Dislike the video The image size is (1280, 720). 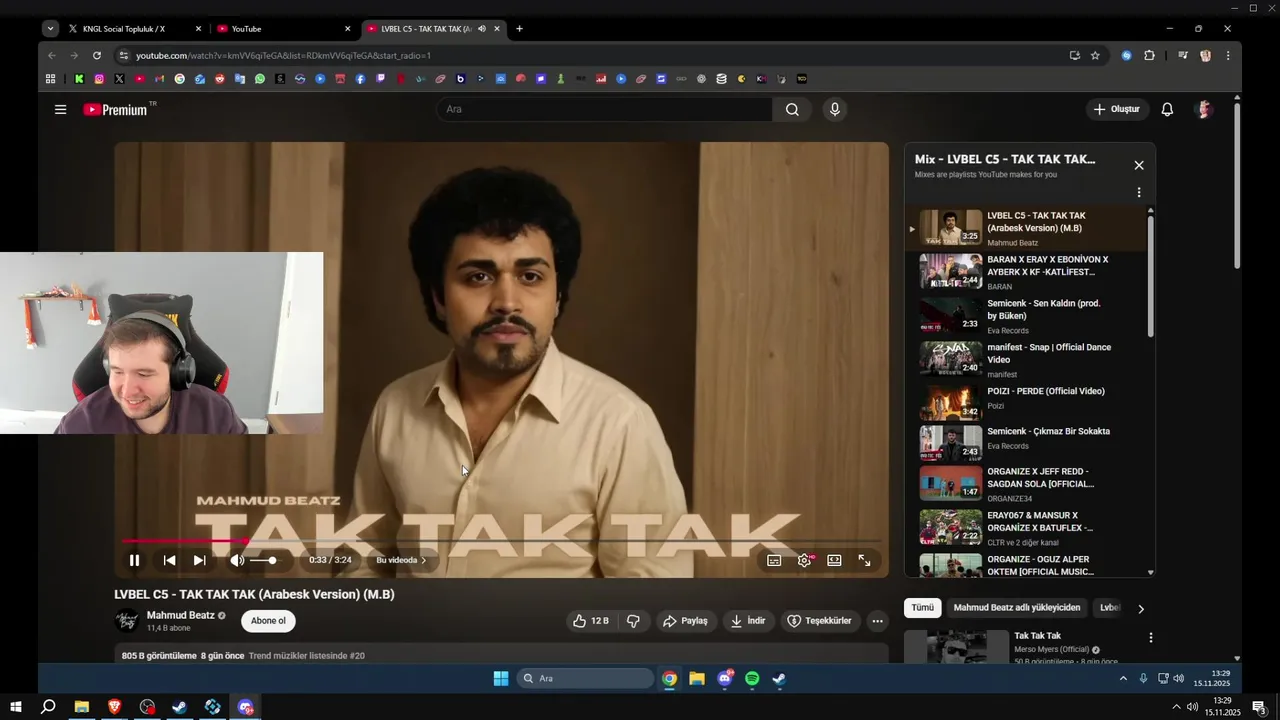[x=633, y=621]
